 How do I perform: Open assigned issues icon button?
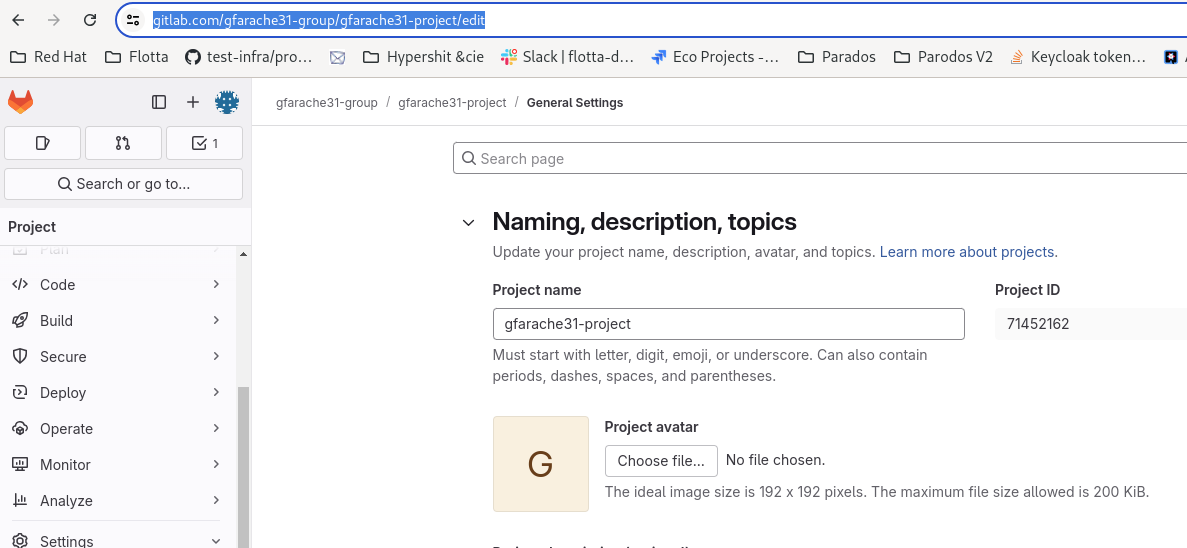click(x=42, y=143)
